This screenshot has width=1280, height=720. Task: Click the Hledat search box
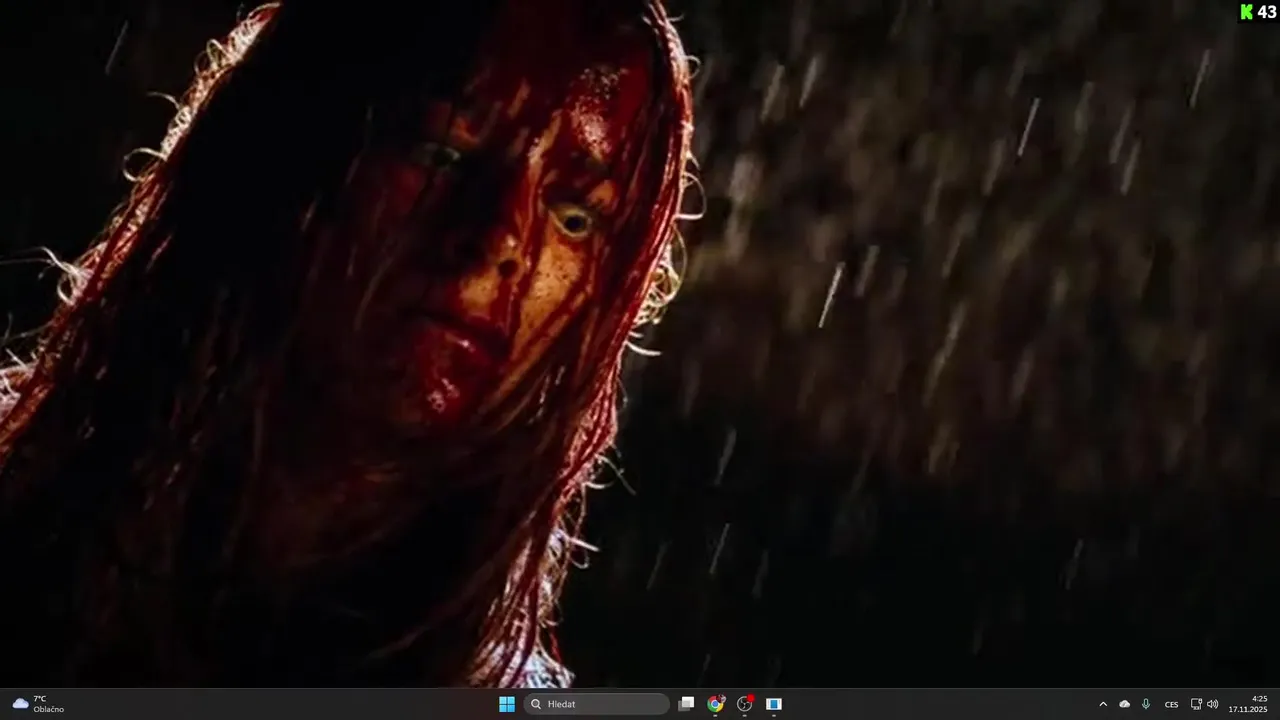[x=596, y=704]
